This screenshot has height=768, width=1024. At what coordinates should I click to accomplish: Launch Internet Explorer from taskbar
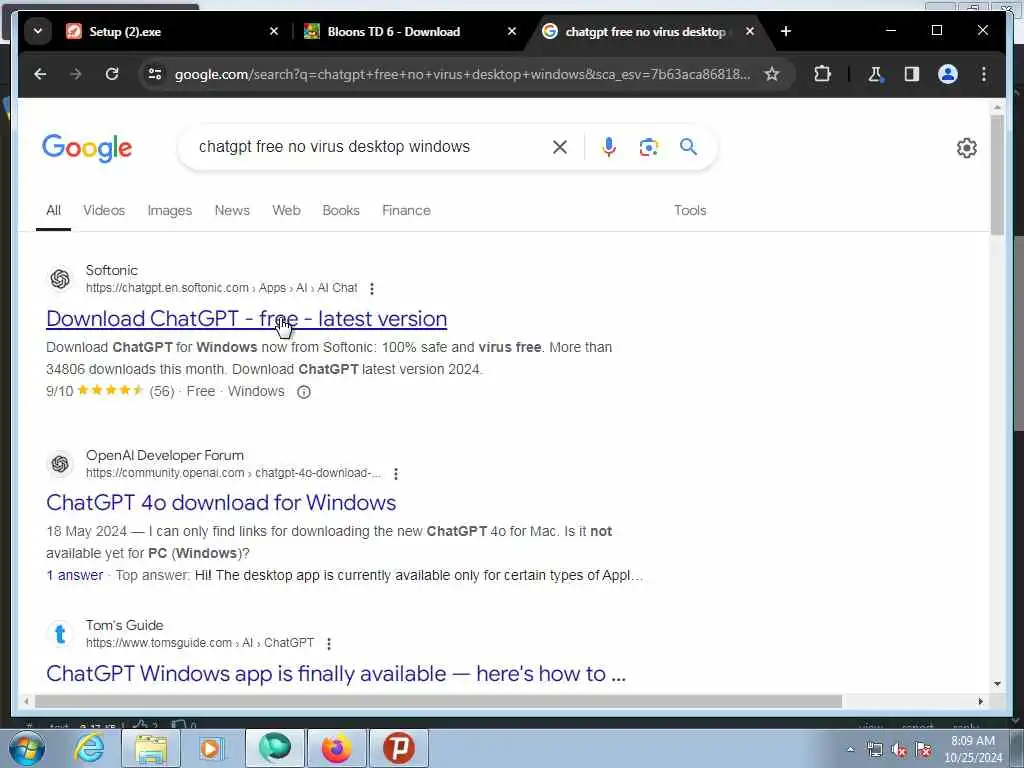coord(89,748)
